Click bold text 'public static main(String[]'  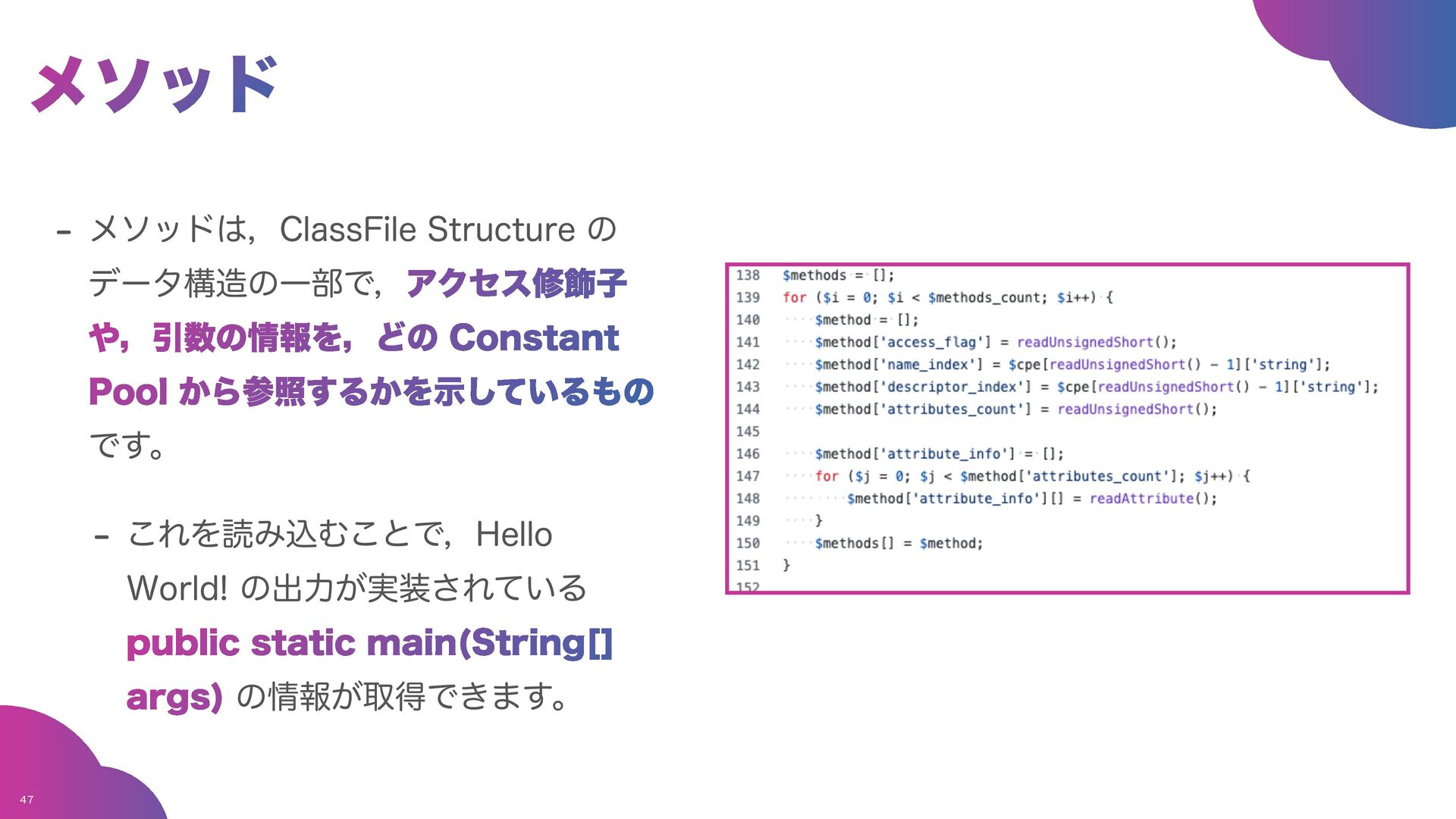pyautogui.click(x=369, y=643)
